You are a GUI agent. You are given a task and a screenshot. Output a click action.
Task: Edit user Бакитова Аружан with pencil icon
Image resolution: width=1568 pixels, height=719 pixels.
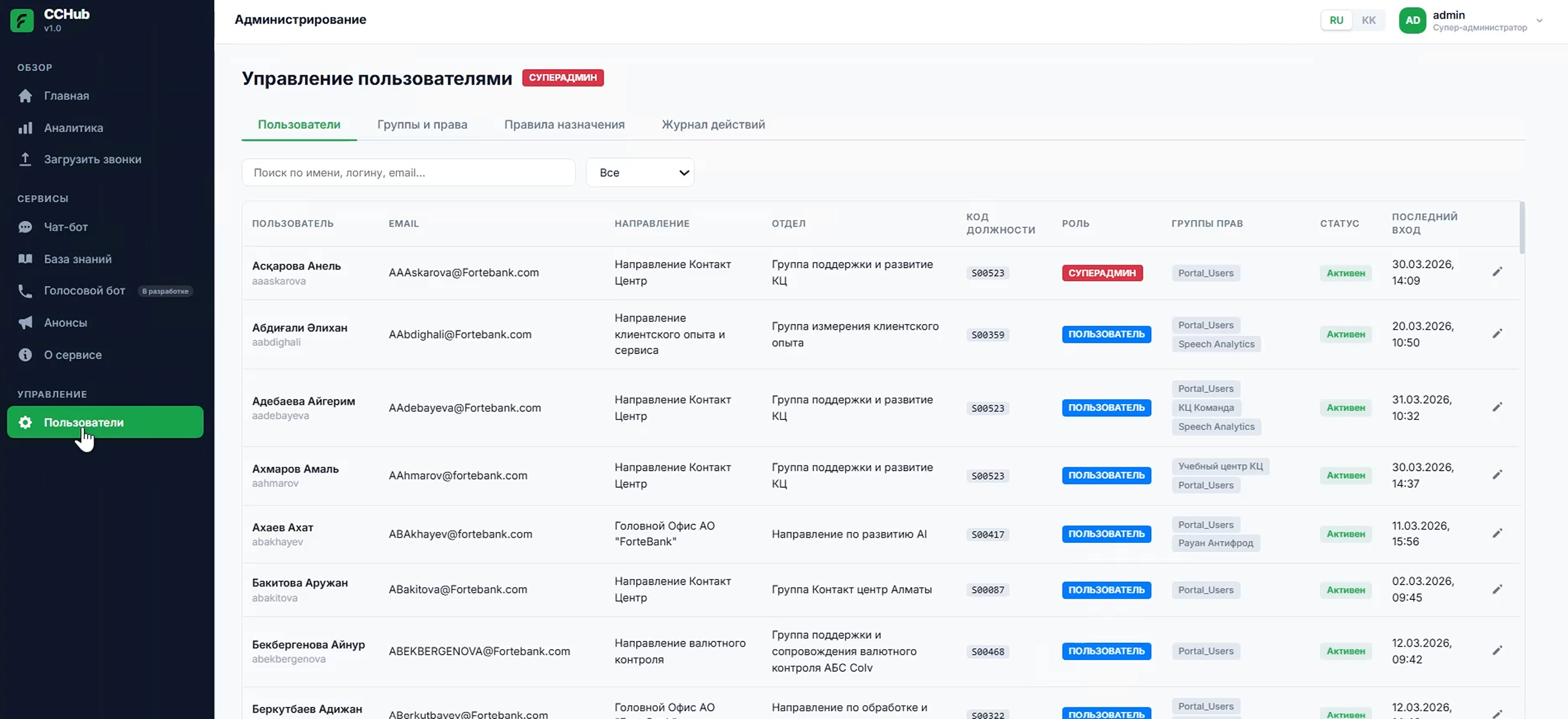pos(1497,590)
